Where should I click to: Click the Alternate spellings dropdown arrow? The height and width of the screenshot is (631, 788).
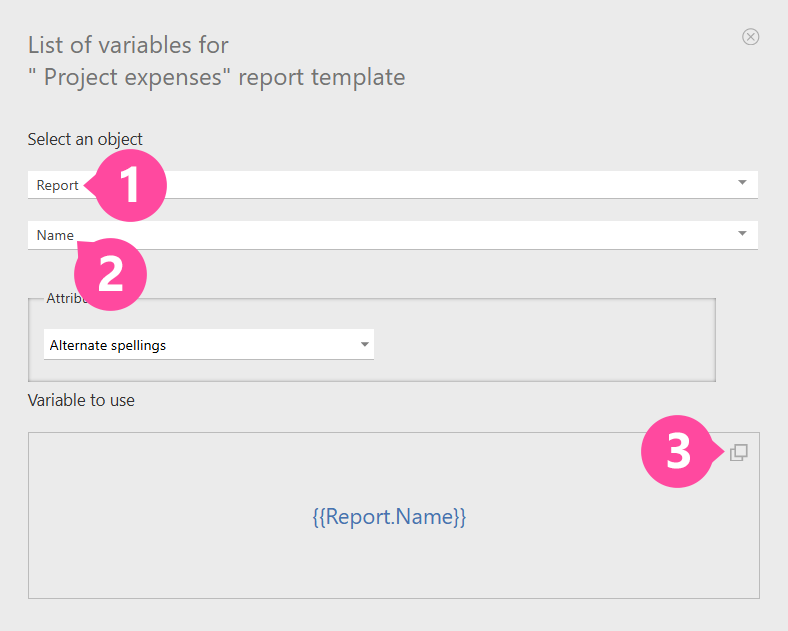pyautogui.click(x=364, y=345)
